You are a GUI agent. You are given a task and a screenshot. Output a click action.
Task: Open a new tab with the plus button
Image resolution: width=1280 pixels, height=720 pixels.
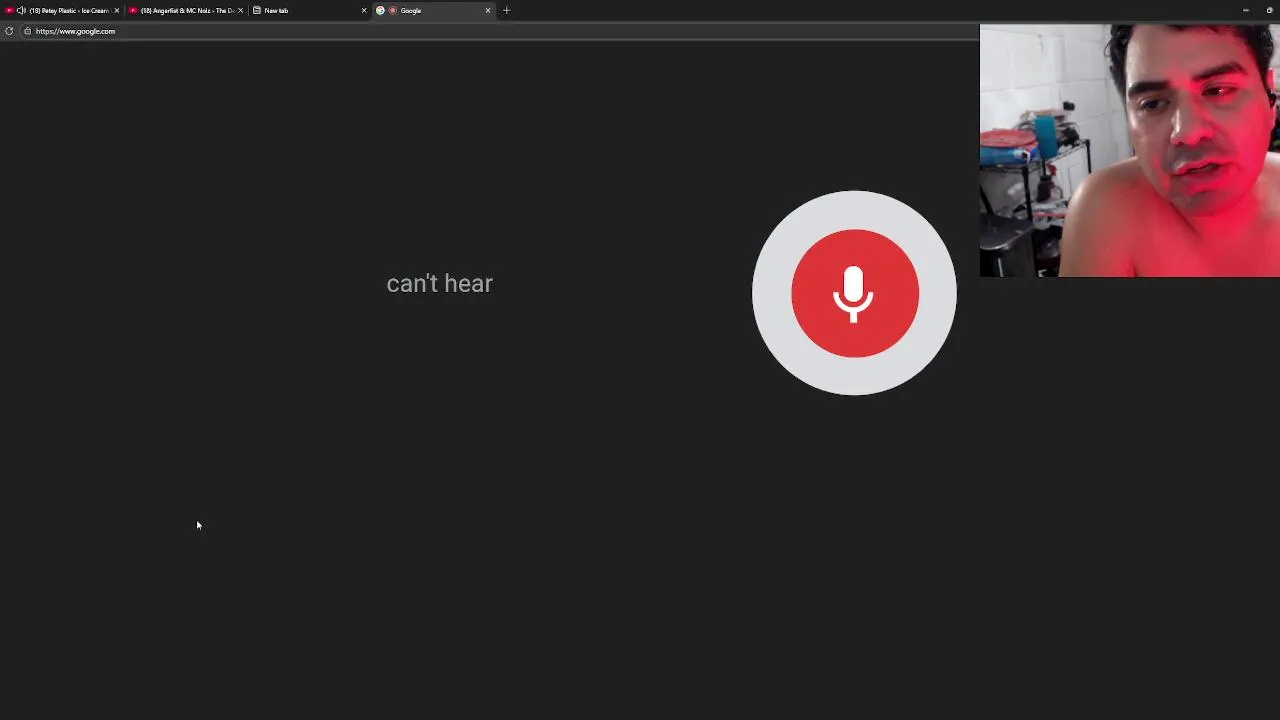point(506,10)
